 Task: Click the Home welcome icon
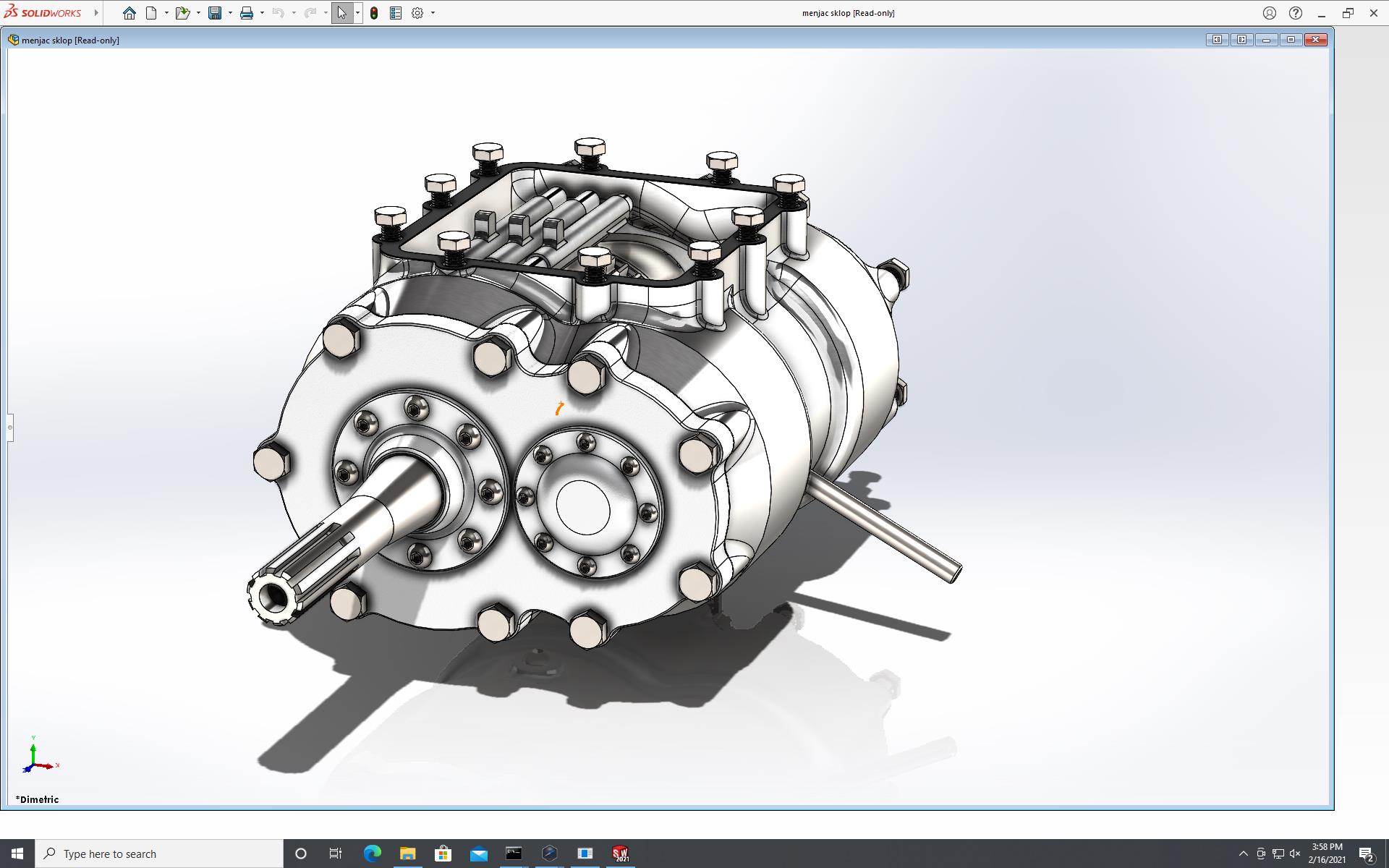click(129, 13)
